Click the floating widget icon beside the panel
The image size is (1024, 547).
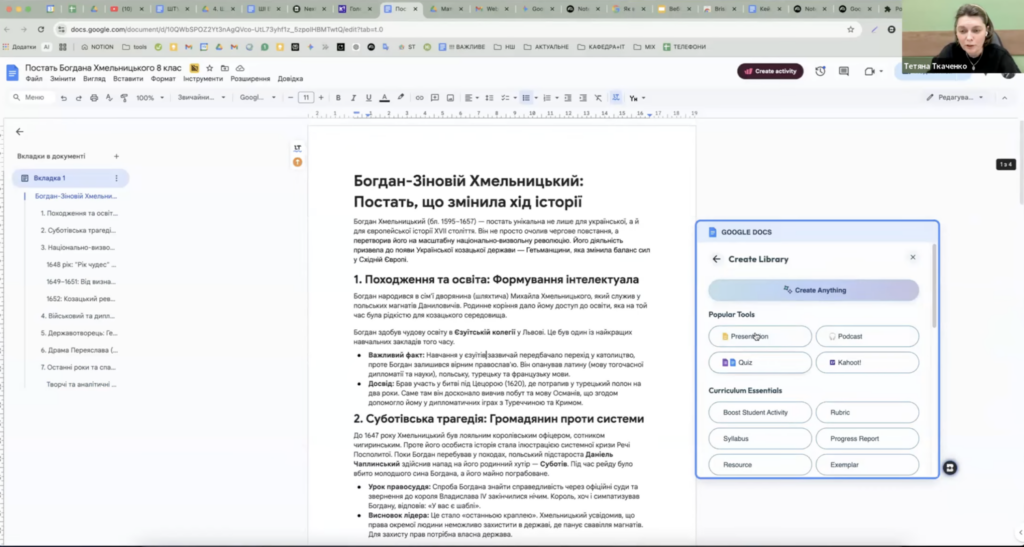(x=950, y=468)
